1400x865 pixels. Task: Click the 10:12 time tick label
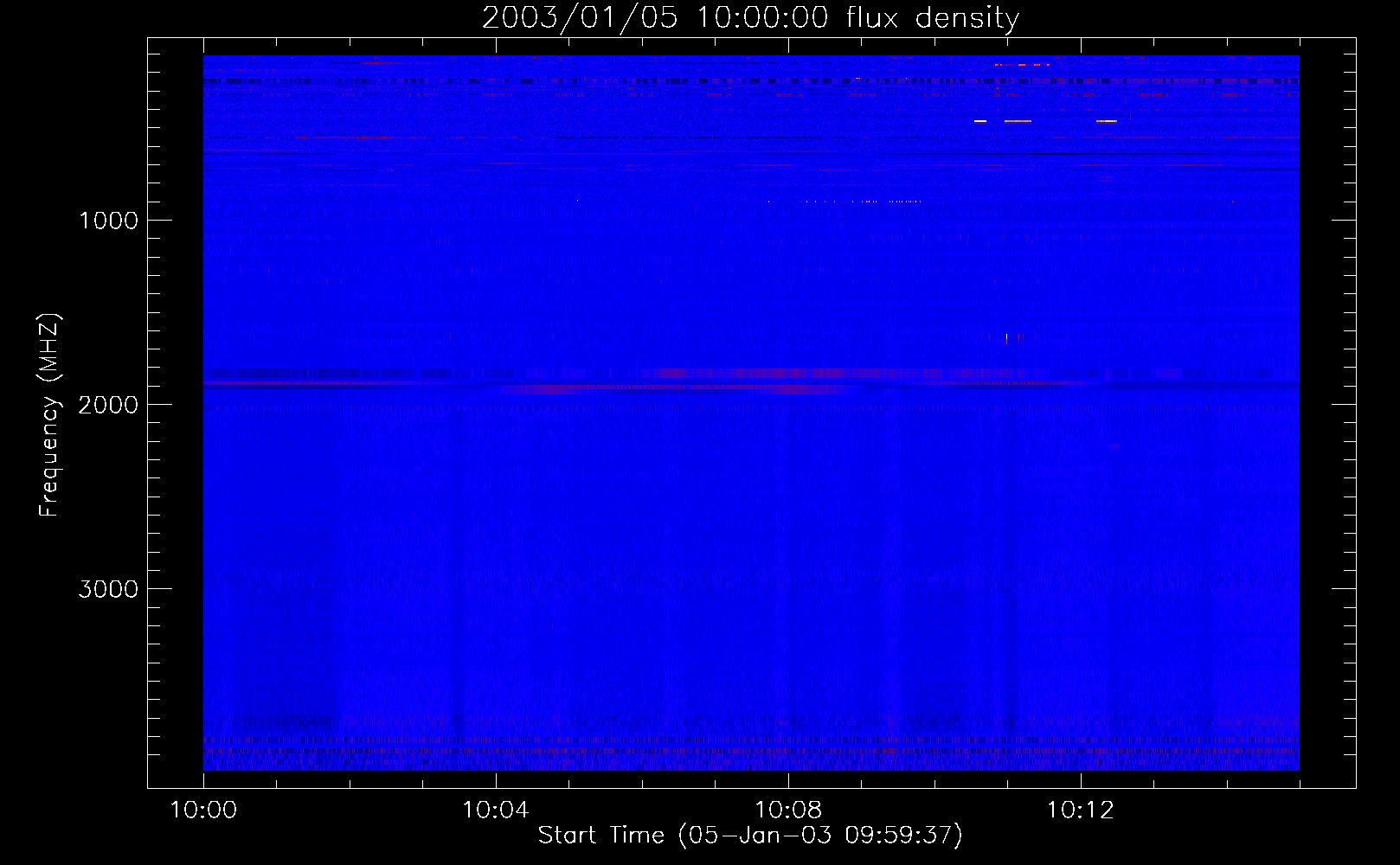[1081, 811]
